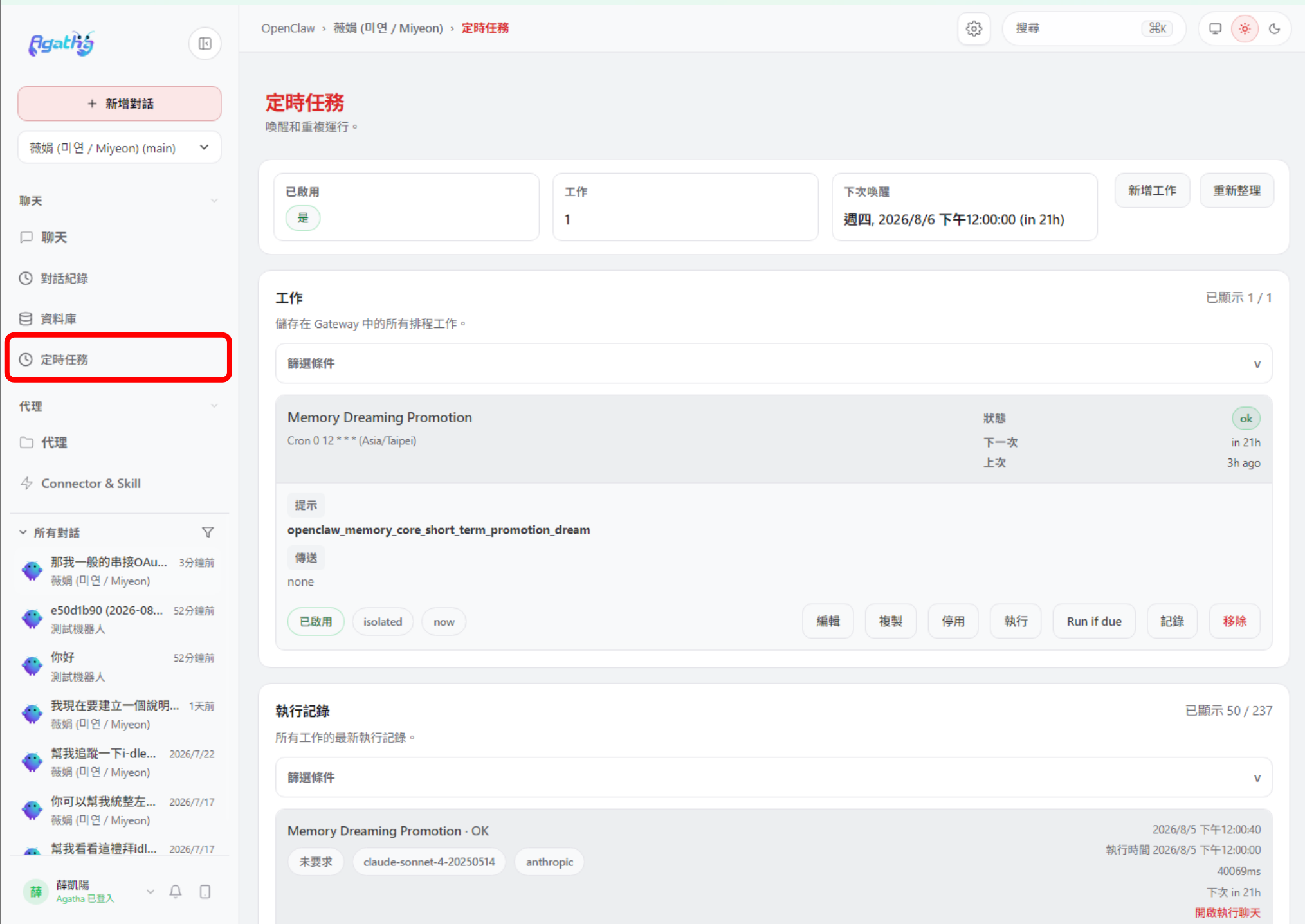Click 編輯 for Memory Dreaming Promotion
The width and height of the screenshot is (1305, 924).
(x=828, y=621)
